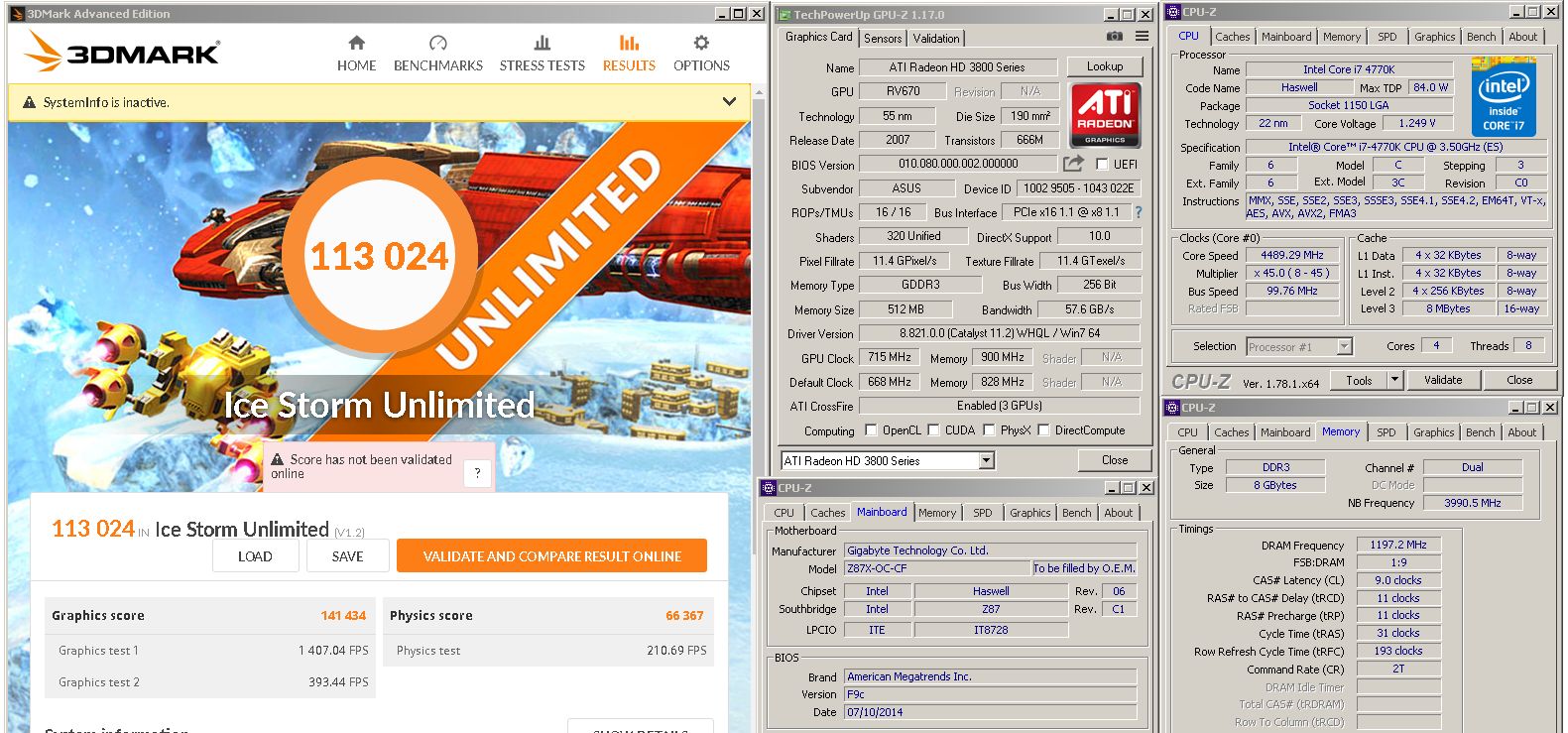1568x733 pixels.
Task: Click the Core Speed value 4489.29 MHz
Action: (x=1292, y=255)
